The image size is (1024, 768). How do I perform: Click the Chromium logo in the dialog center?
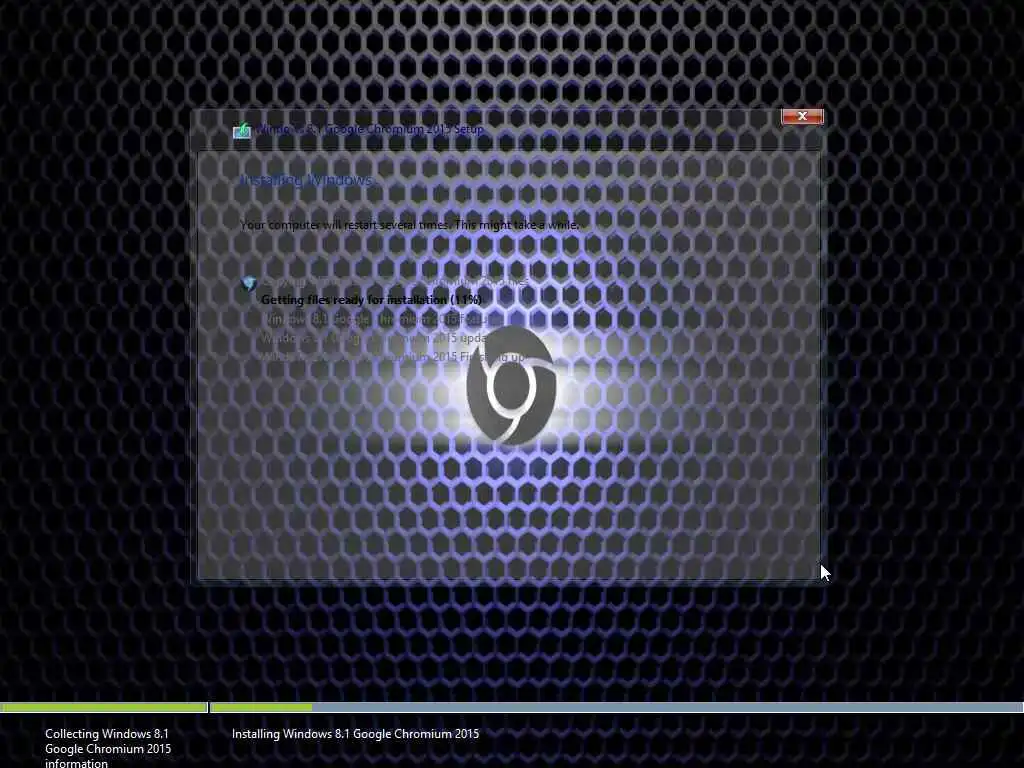[511, 385]
